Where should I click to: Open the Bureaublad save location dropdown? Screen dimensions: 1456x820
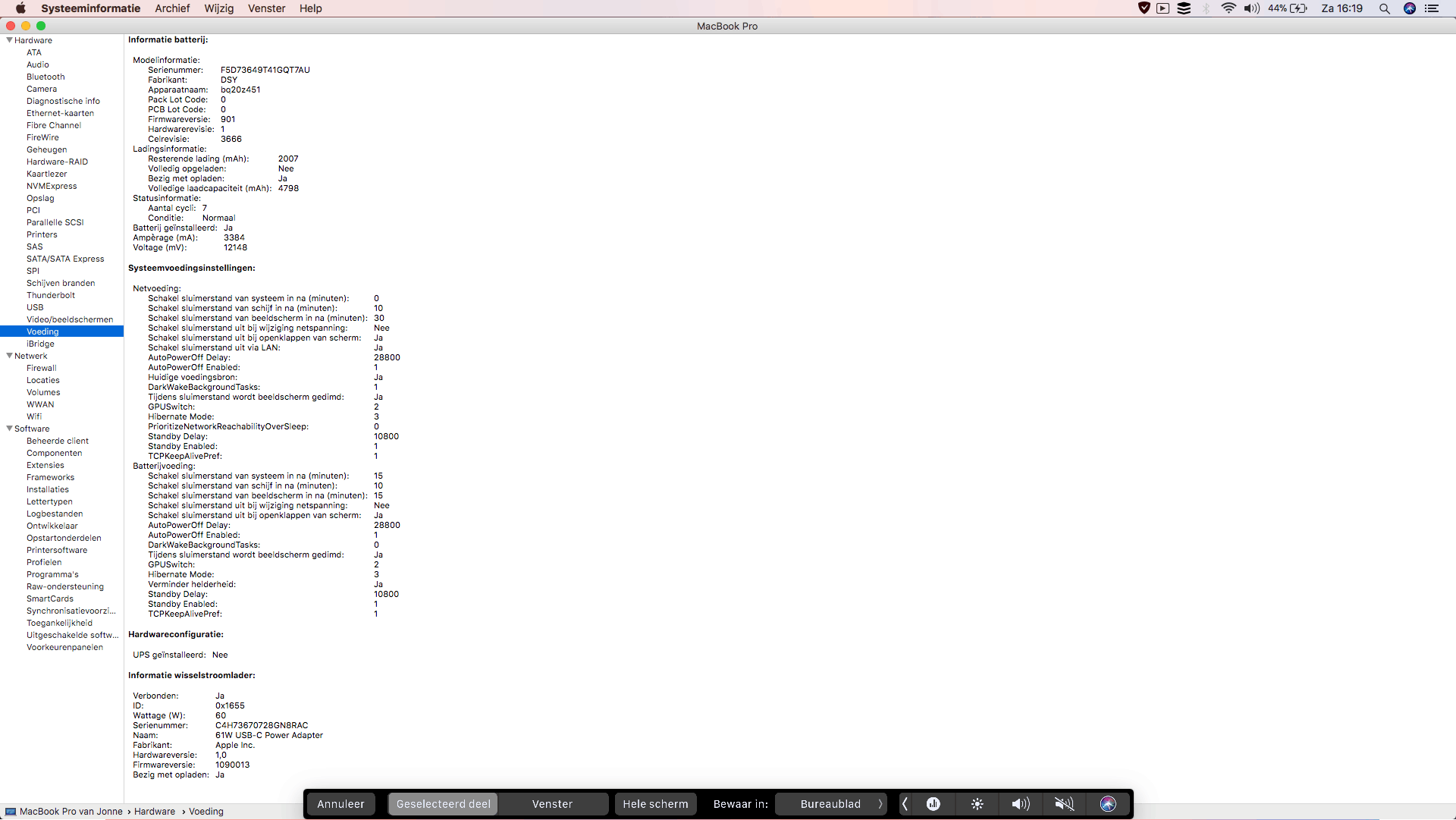pos(831,804)
